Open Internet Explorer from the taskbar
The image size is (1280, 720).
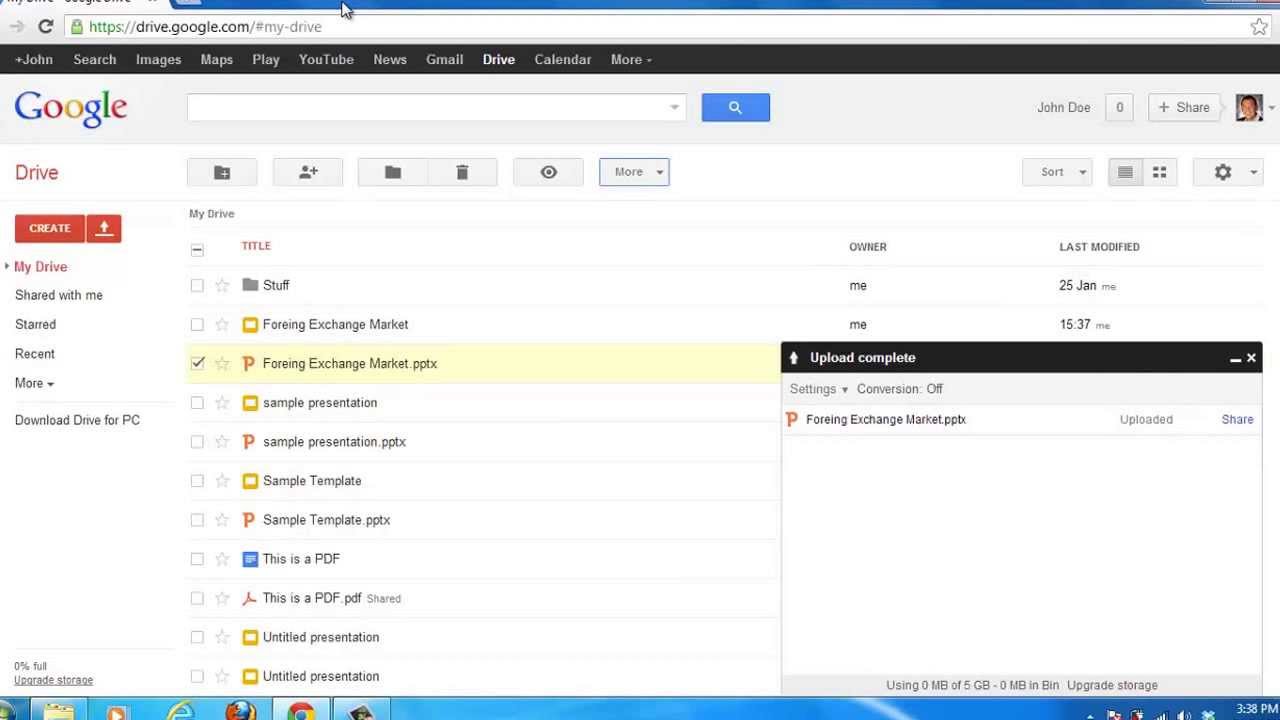tap(181, 712)
